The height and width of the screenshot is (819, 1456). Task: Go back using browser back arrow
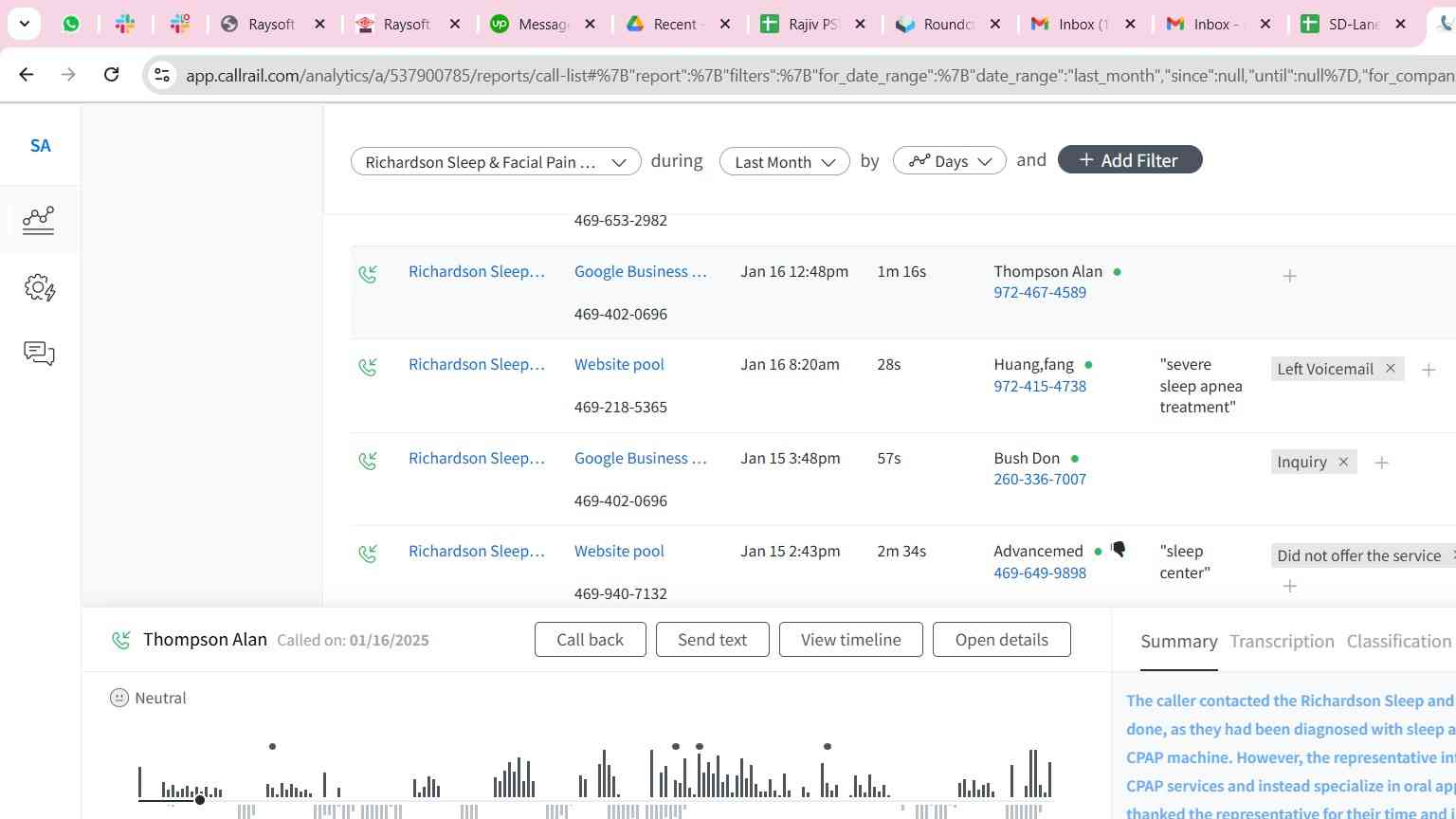point(27,74)
